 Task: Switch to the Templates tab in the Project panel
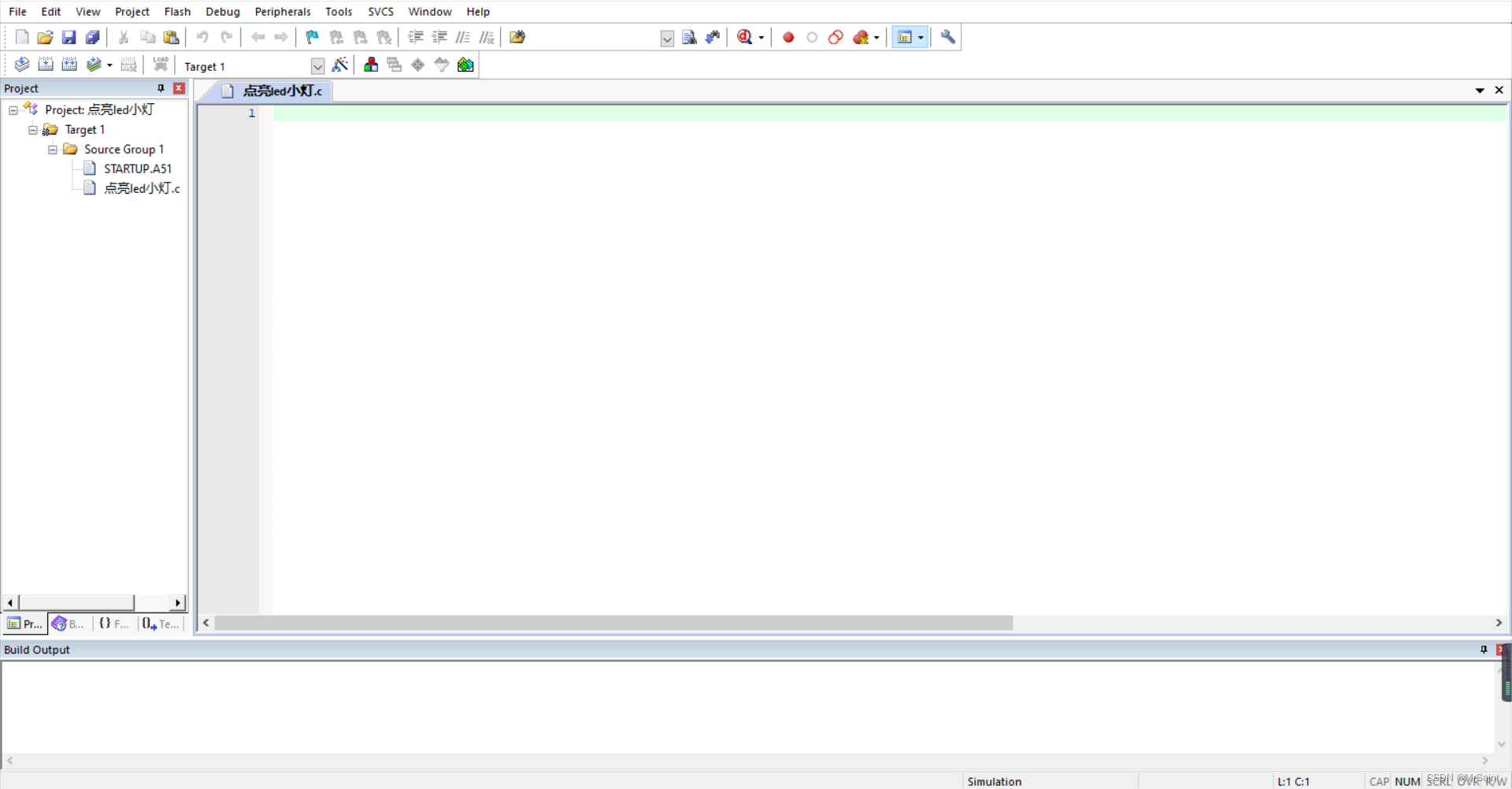[161, 624]
